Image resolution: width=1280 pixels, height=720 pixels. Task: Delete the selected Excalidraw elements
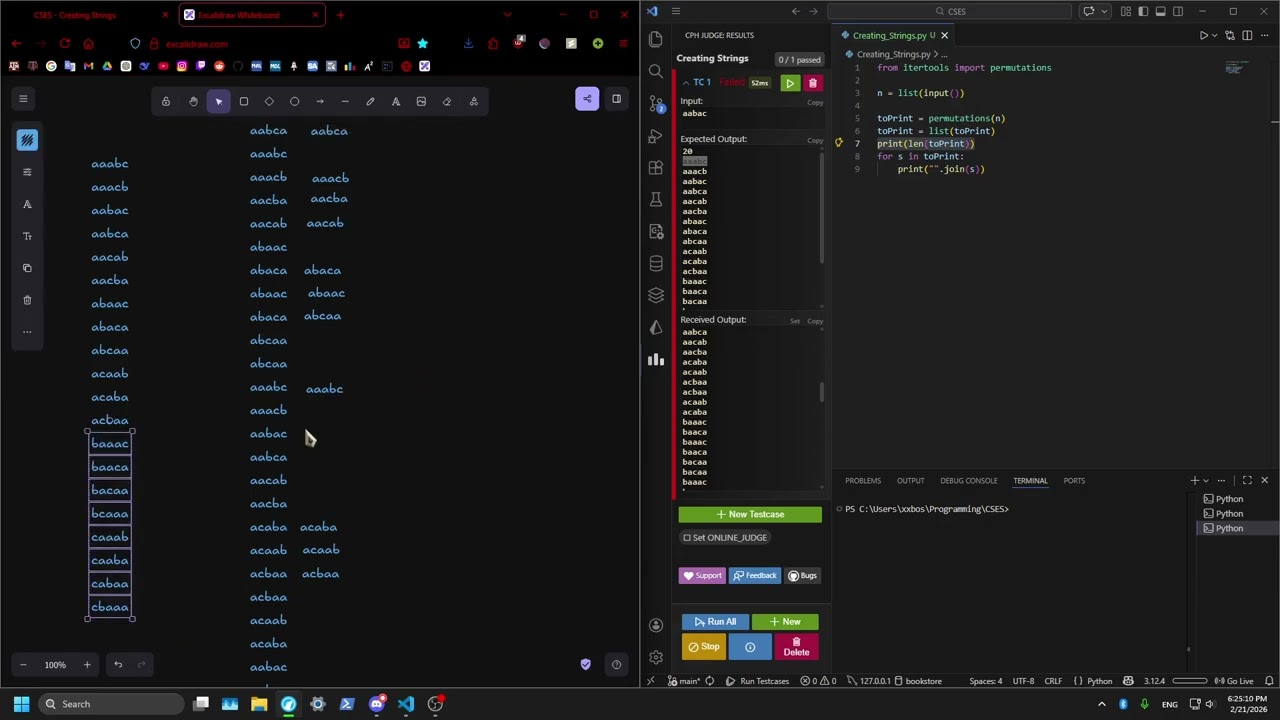[27, 300]
